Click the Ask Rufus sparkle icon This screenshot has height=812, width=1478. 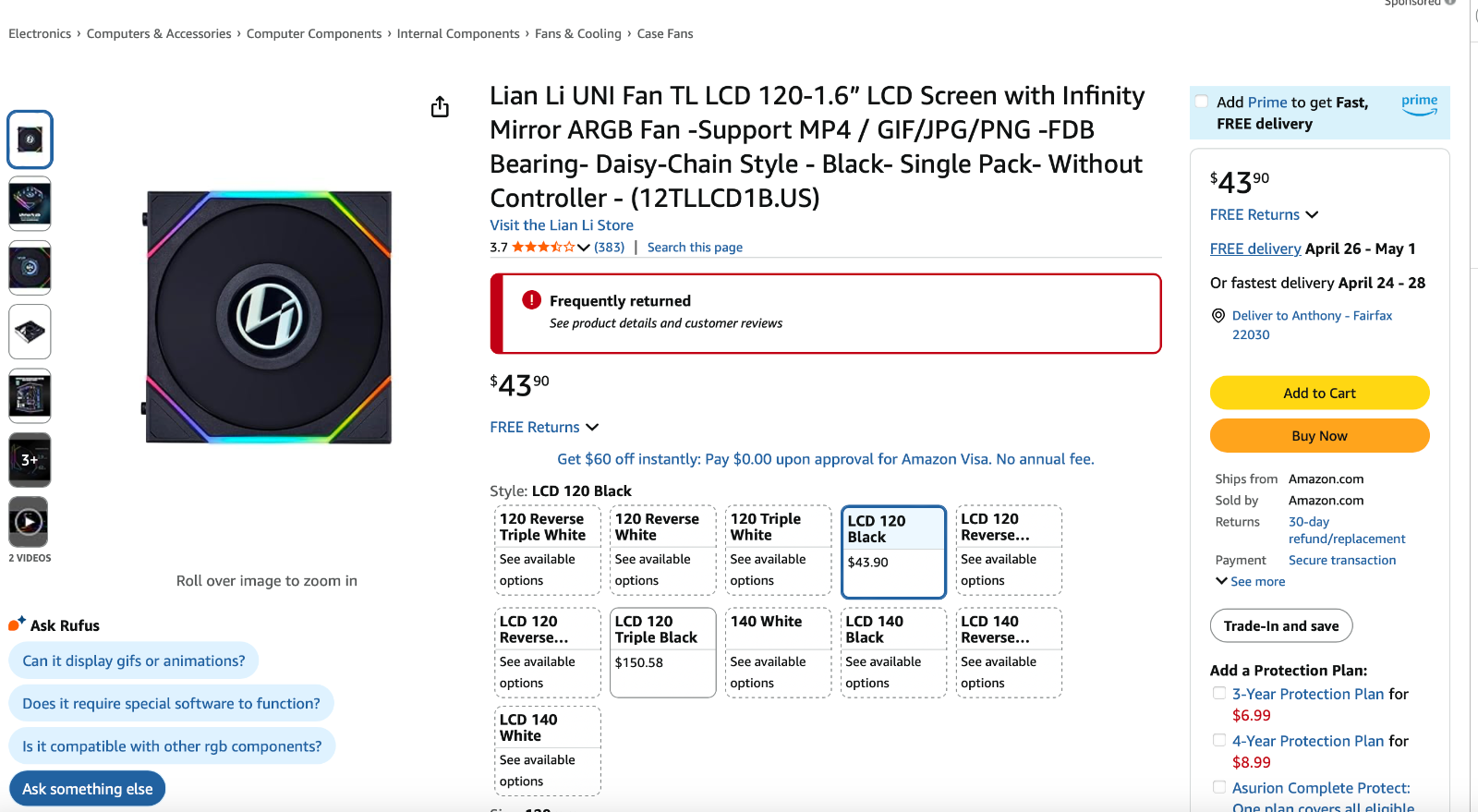(17, 624)
